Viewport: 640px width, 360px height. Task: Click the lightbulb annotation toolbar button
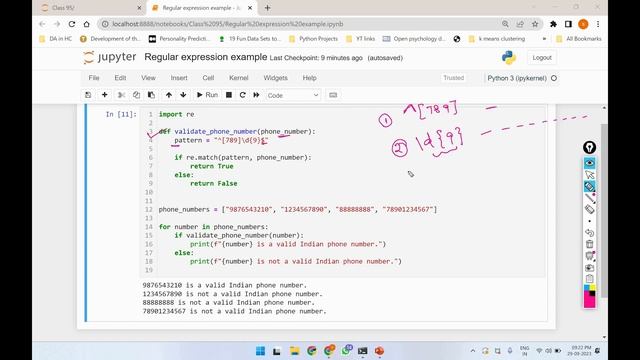[x=589, y=147]
